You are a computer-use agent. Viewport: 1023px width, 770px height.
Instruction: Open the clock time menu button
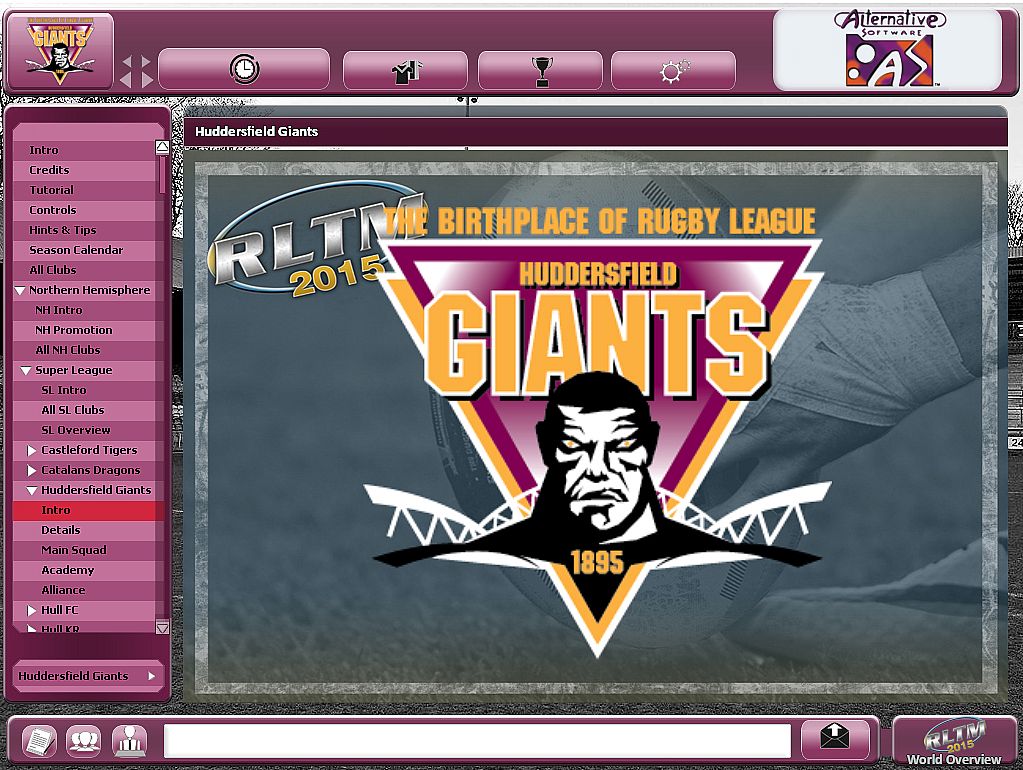244,69
